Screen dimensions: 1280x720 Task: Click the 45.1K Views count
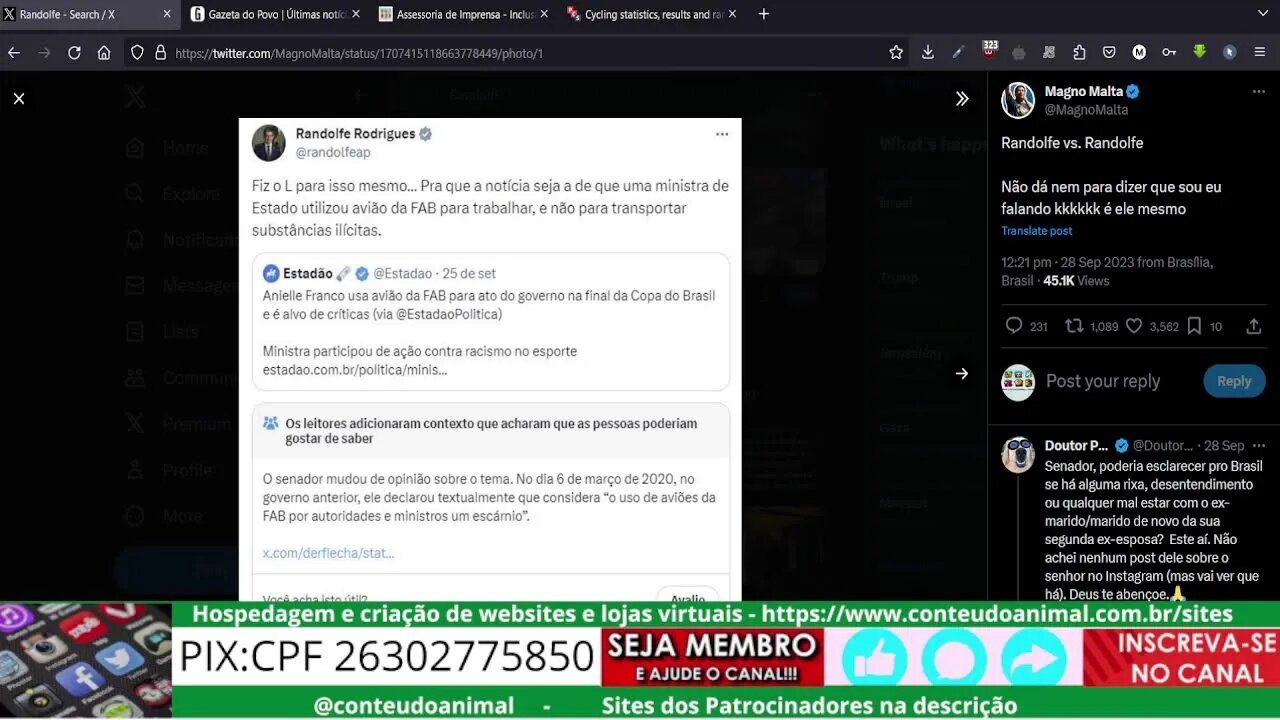[1076, 281]
